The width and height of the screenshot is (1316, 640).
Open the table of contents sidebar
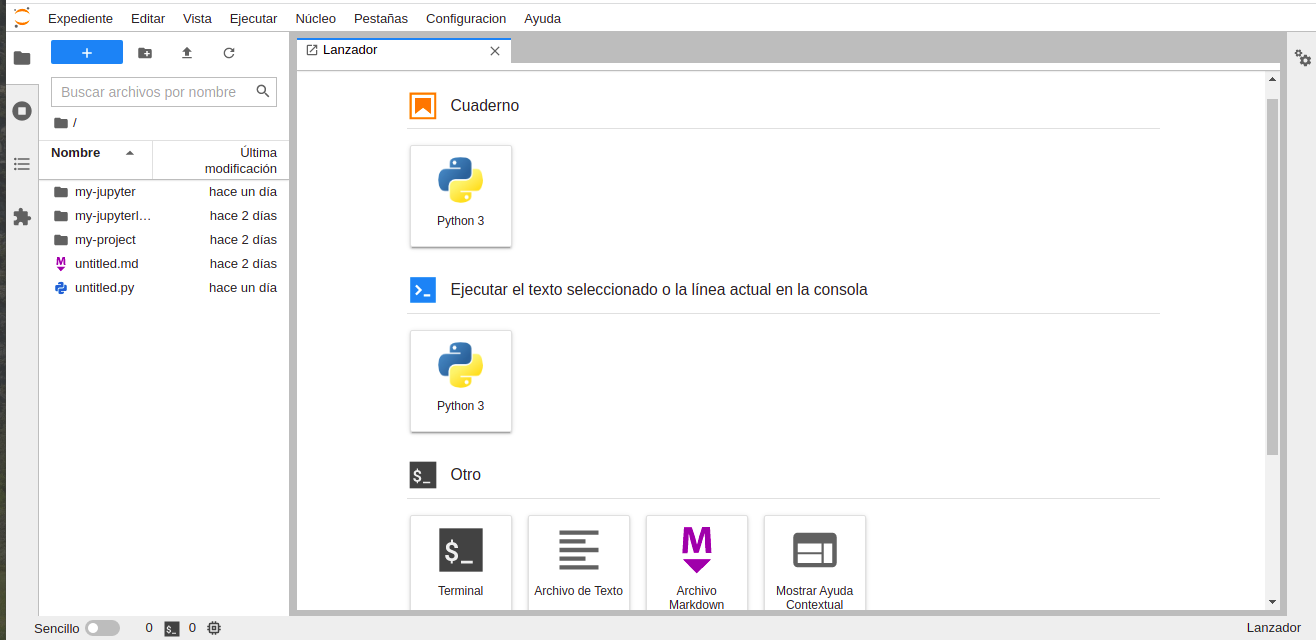pyautogui.click(x=22, y=164)
